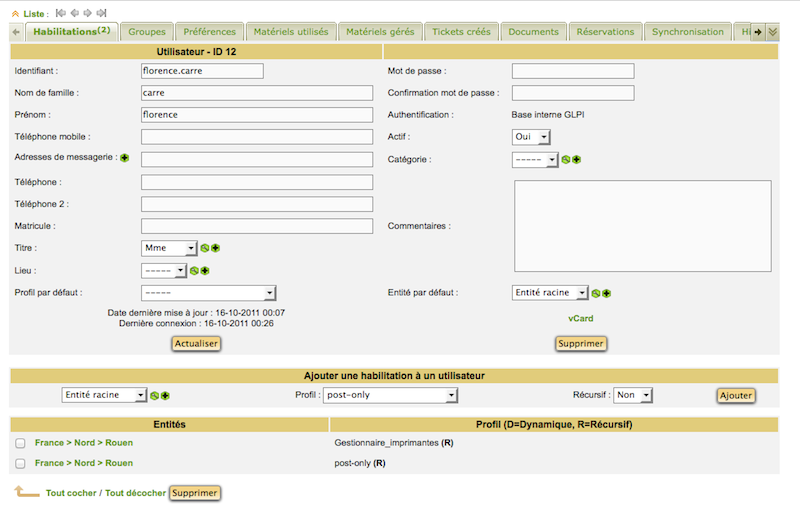Switch to the Groupes tab
The image size is (800, 518).
pyautogui.click(x=147, y=32)
